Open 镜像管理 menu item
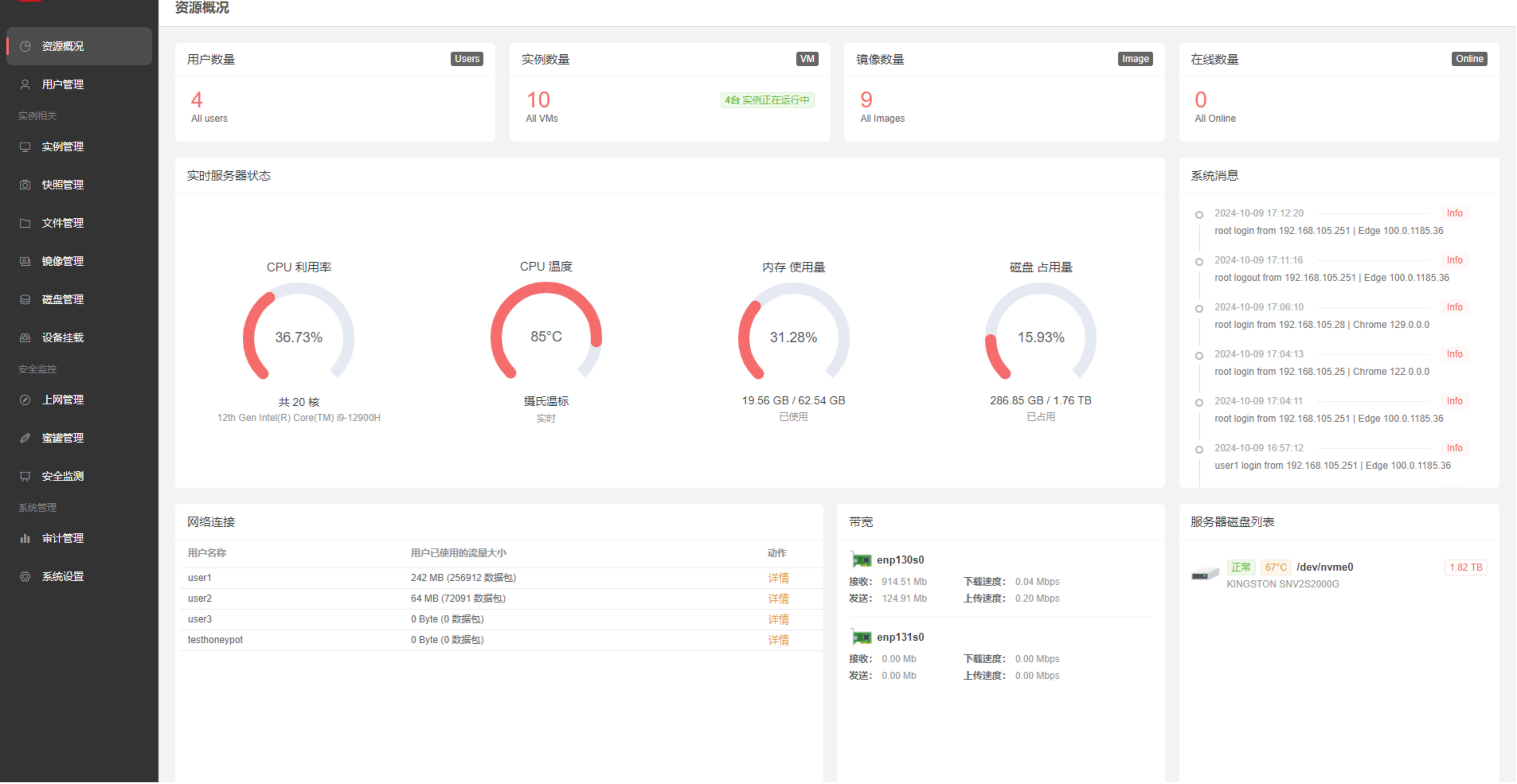Image resolution: width=1517 pixels, height=784 pixels. (x=63, y=261)
